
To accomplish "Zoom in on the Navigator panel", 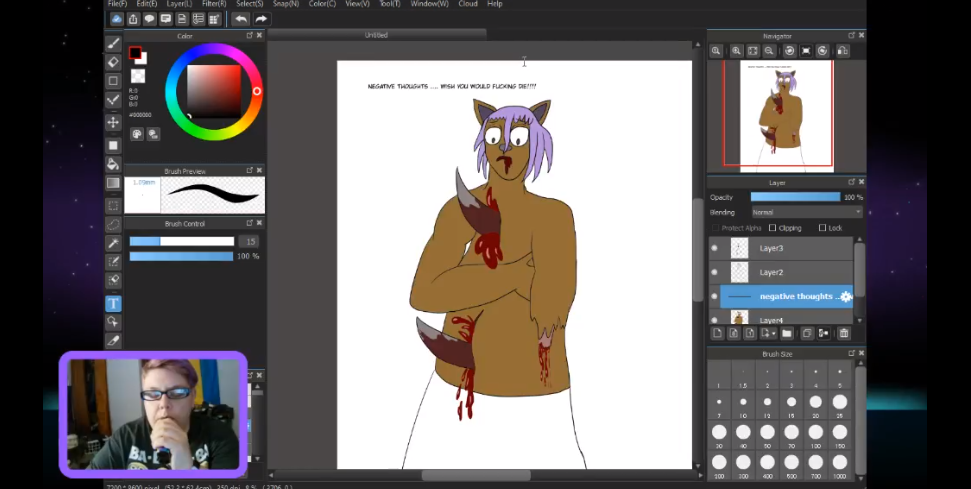I will [x=736, y=51].
